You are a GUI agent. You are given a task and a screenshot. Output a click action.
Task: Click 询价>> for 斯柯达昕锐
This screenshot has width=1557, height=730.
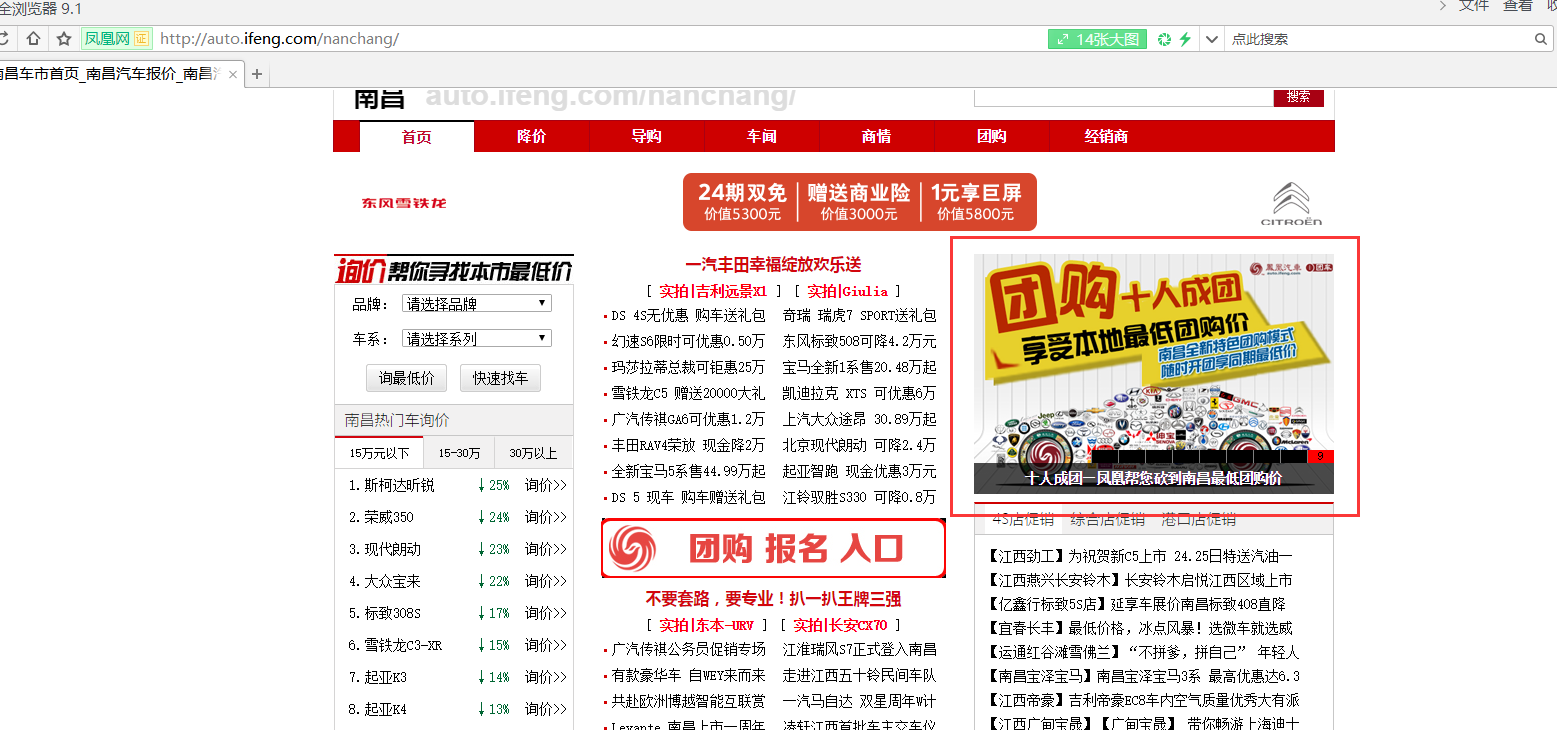[546, 485]
